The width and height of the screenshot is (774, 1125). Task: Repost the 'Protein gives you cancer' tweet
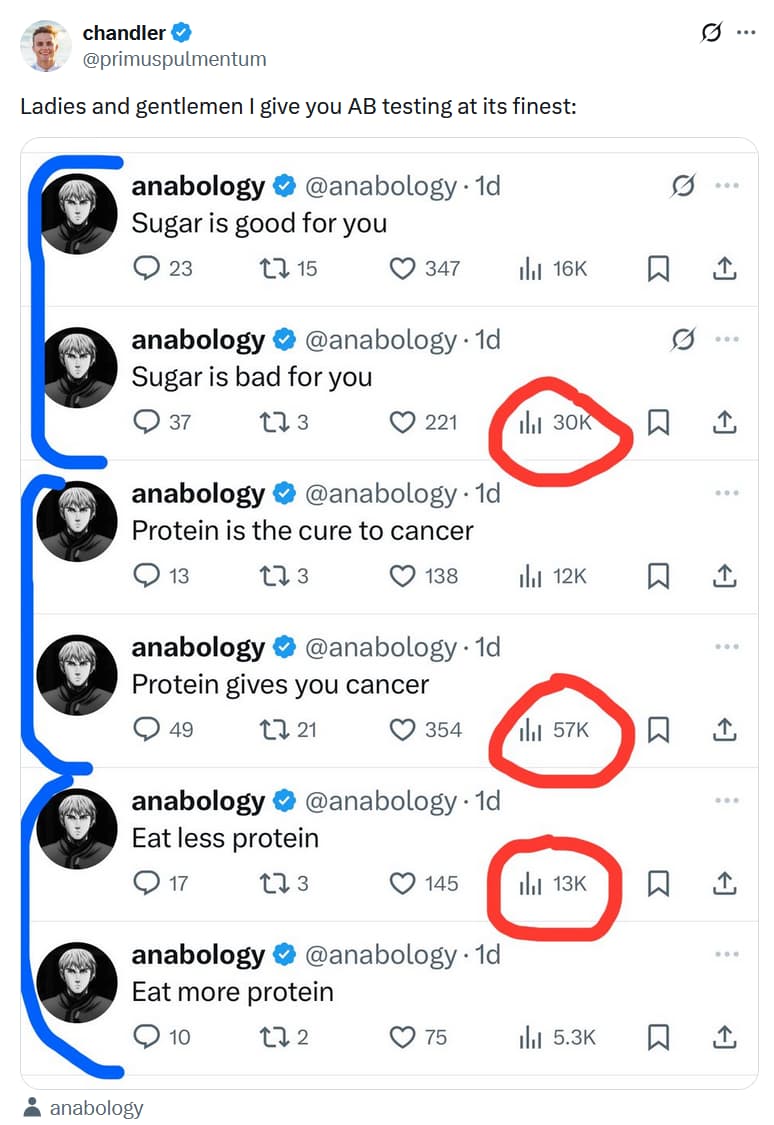pyautogui.click(x=272, y=730)
